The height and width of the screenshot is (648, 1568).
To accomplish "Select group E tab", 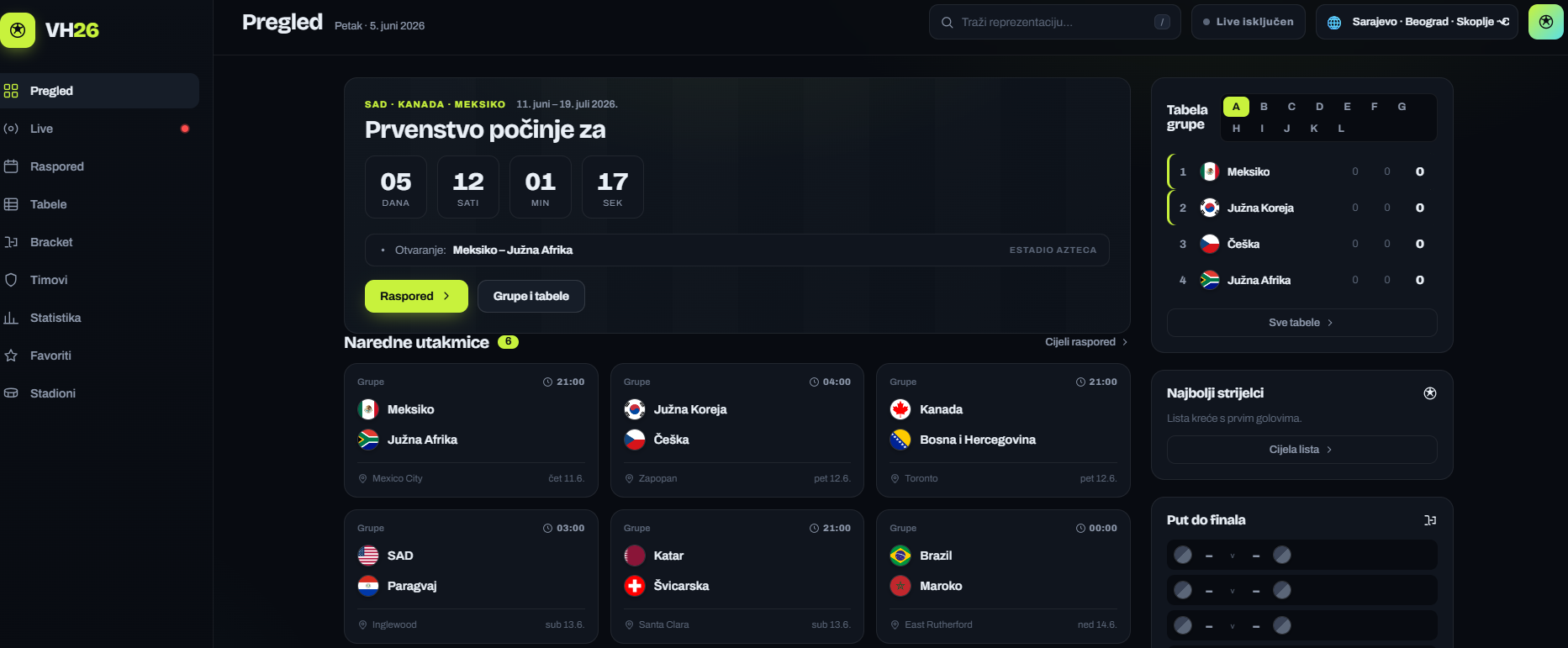I will [x=1347, y=107].
